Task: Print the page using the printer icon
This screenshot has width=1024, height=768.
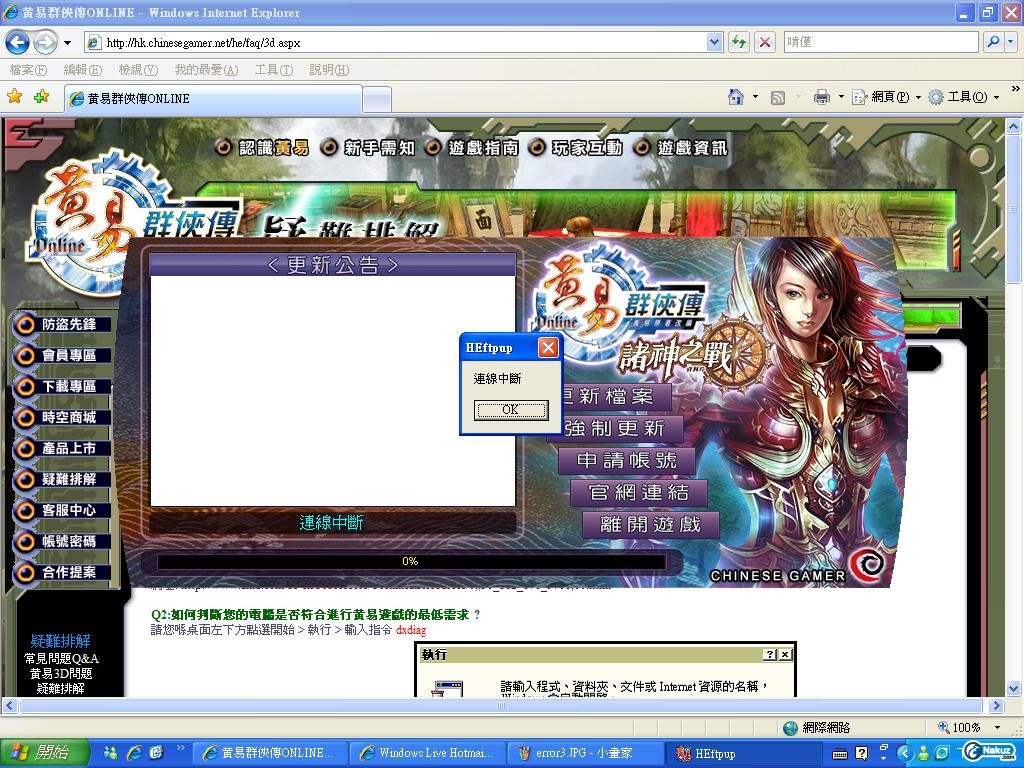Action: 822,97
